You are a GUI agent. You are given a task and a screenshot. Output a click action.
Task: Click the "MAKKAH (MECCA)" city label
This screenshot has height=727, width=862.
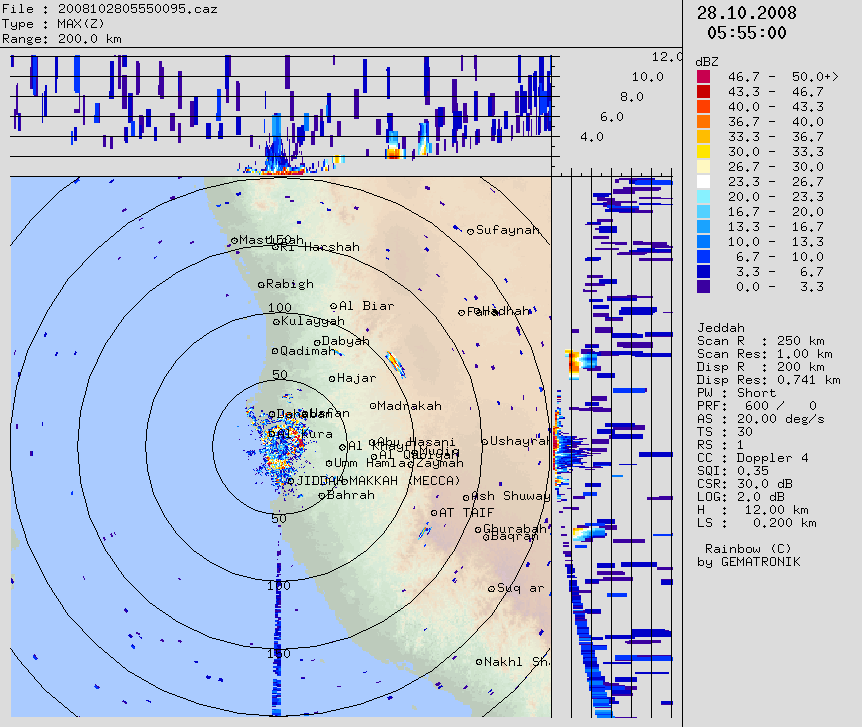pyautogui.click(x=405, y=481)
